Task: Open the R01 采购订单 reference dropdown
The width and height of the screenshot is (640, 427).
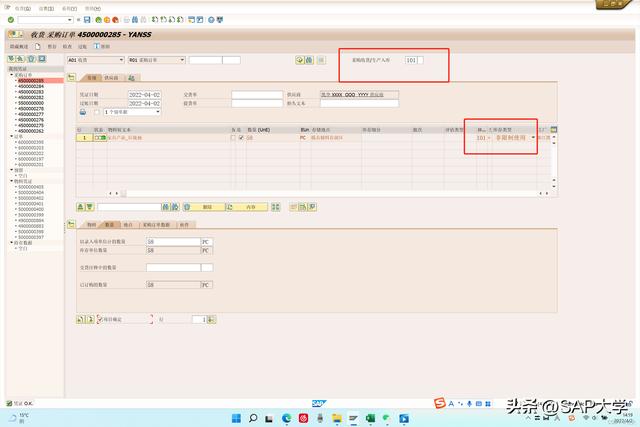Action: pyautogui.click(x=180, y=60)
